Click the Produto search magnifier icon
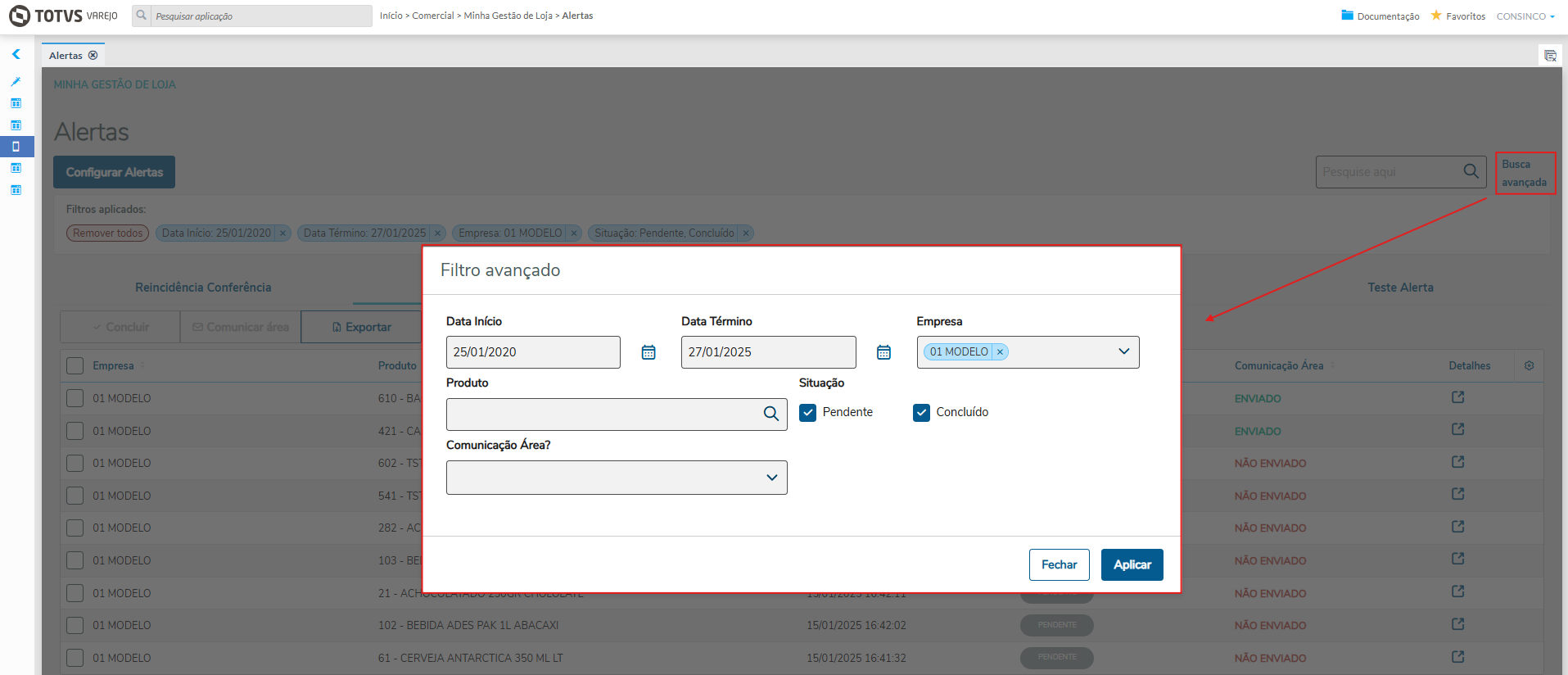The width and height of the screenshot is (1568, 675). 770,414
